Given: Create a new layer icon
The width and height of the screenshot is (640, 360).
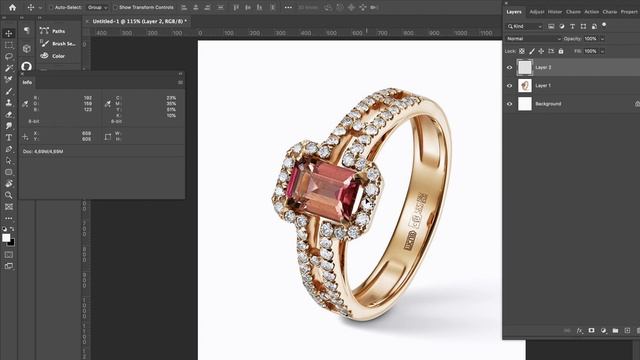Looking at the screenshot, I should tap(627, 331).
